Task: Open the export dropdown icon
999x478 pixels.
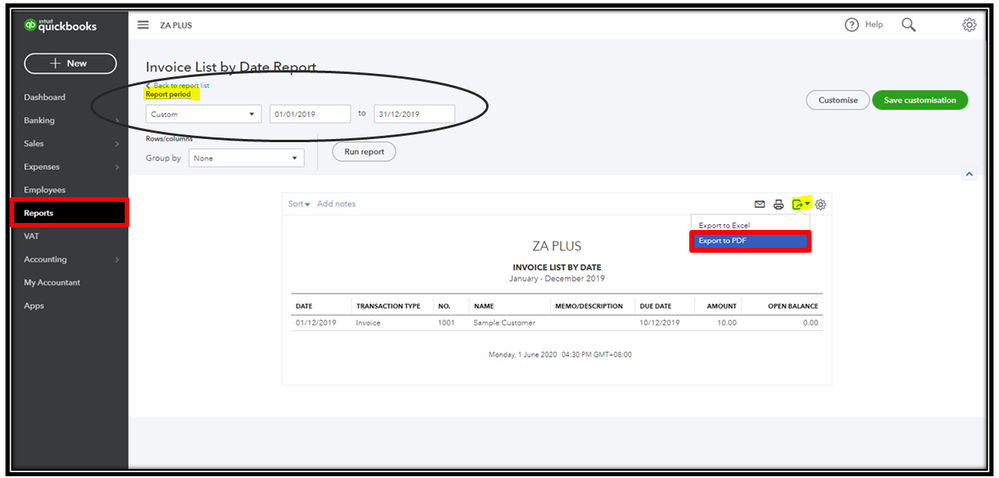Action: [801, 204]
